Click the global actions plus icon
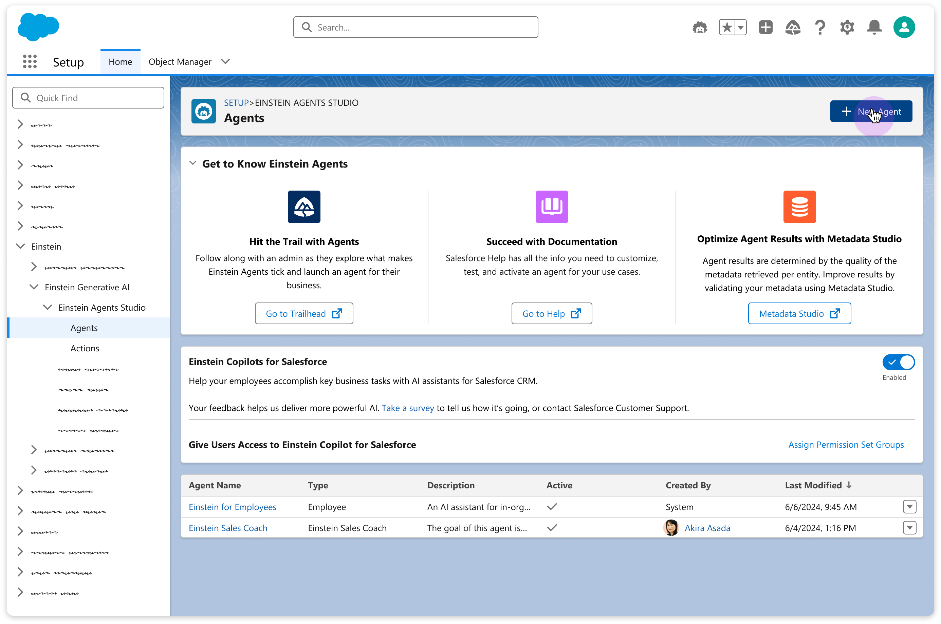Screen dimensions: 941x624 (766, 27)
